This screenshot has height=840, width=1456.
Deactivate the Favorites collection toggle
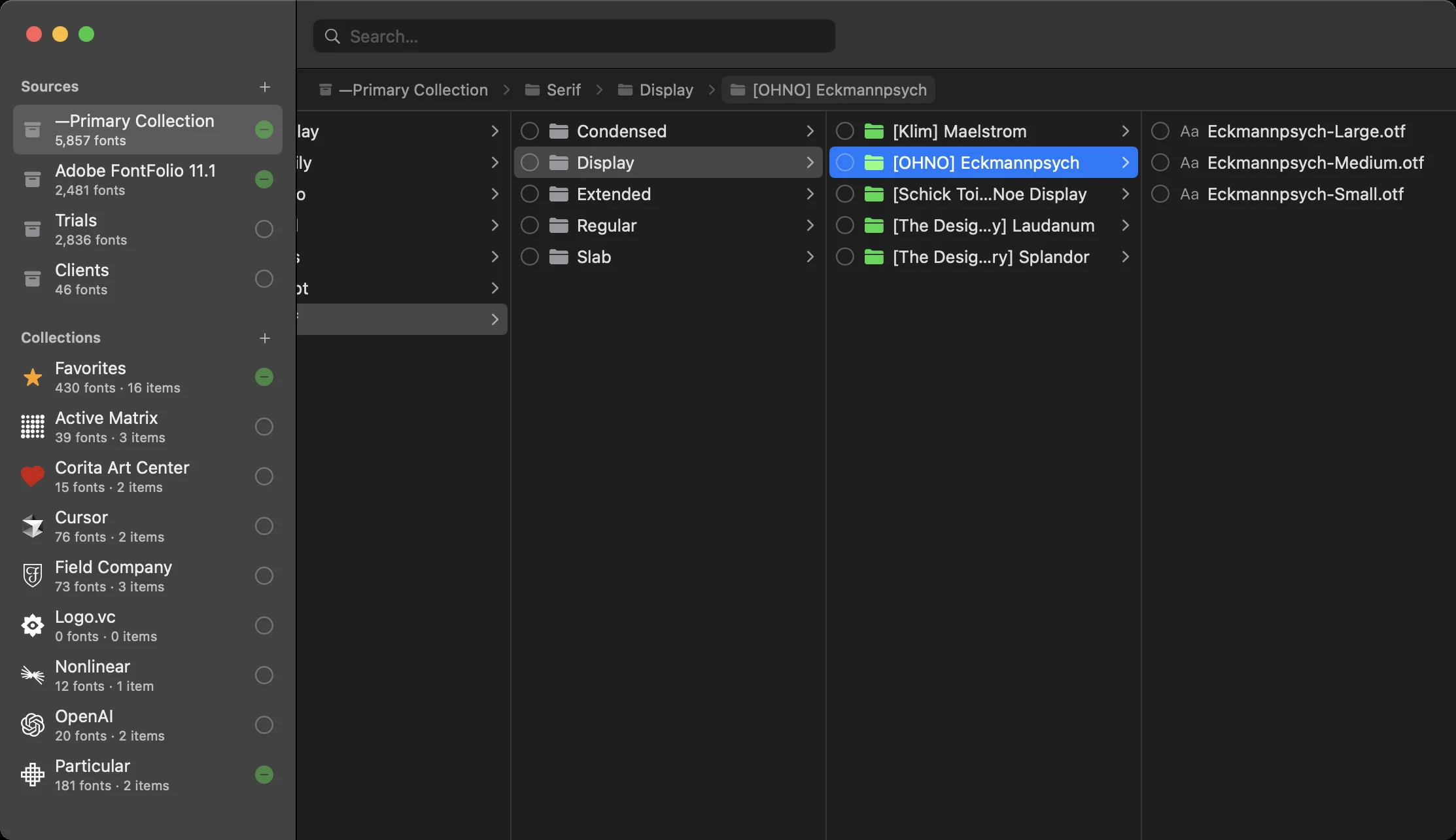click(x=264, y=377)
